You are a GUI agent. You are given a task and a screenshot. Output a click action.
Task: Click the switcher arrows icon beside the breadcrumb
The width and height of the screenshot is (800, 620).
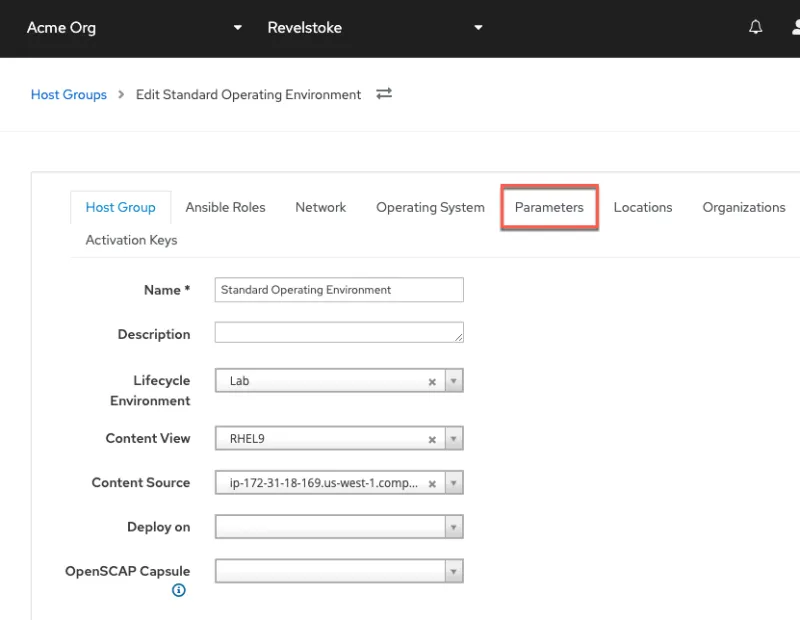click(x=385, y=94)
